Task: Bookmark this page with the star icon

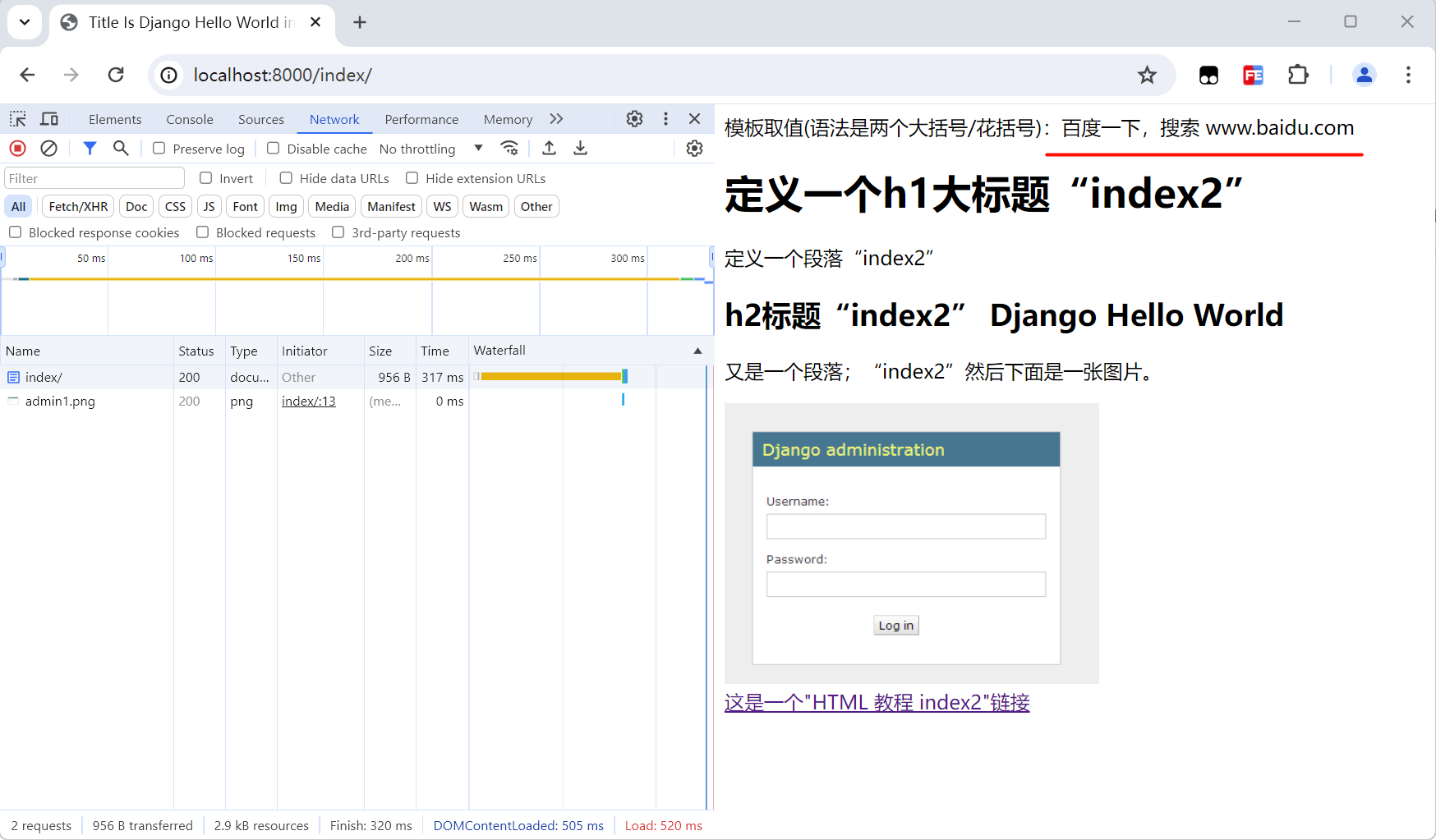Action: pyautogui.click(x=1147, y=76)
